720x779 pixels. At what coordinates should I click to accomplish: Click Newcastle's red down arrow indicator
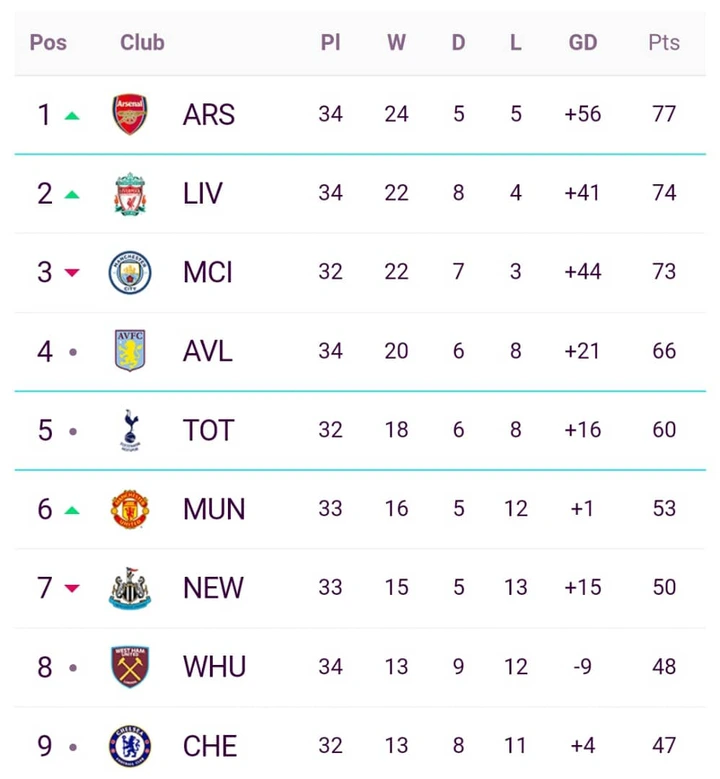coord(72,588)
